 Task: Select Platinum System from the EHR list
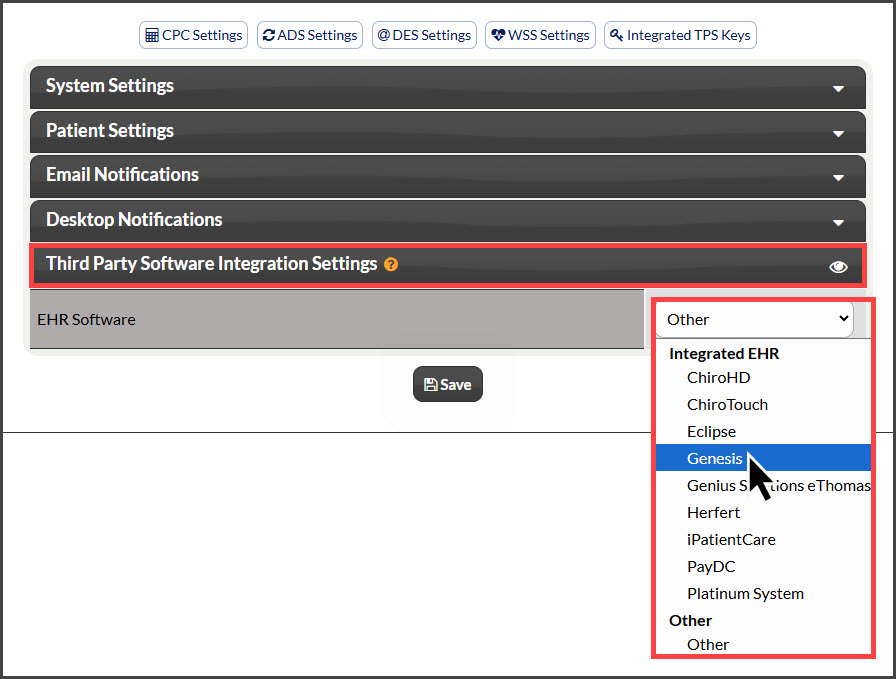(x=763, y=593)
